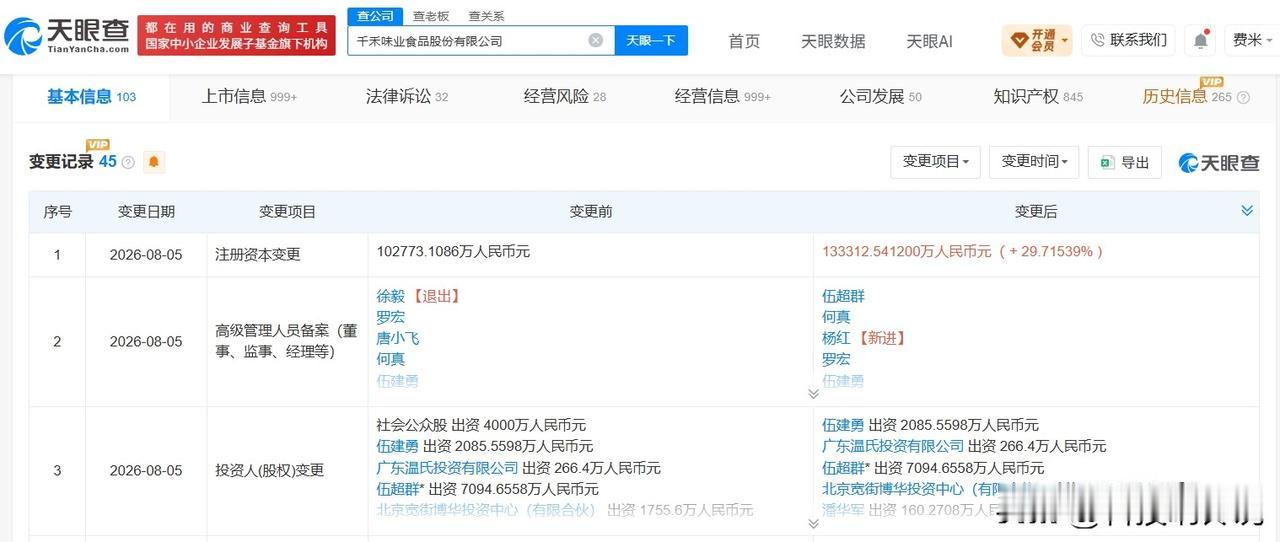Open notifications bell icon in header
1280x542 pixels.
click(1200, 40)
